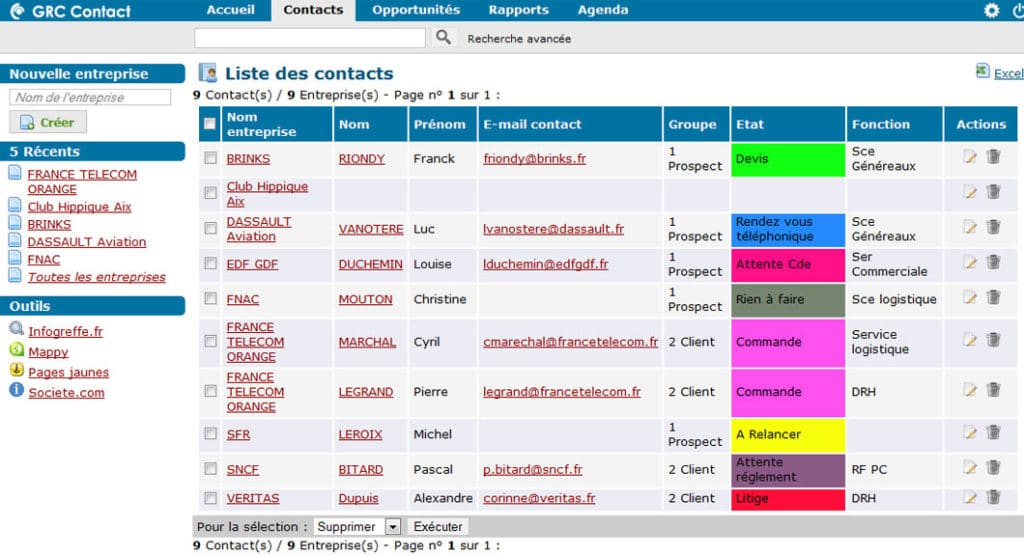Edit the VERITAS Dupuis row
Viewport: 1024px width, 556px height.
[970, 498]
